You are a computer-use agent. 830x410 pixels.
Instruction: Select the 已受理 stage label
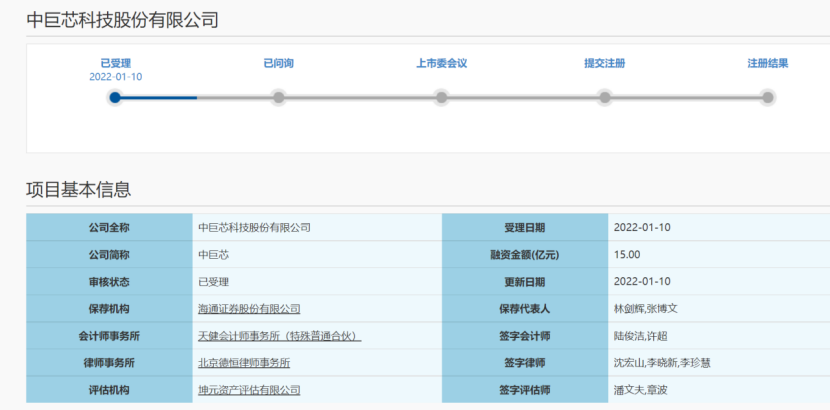pos(115,63)
